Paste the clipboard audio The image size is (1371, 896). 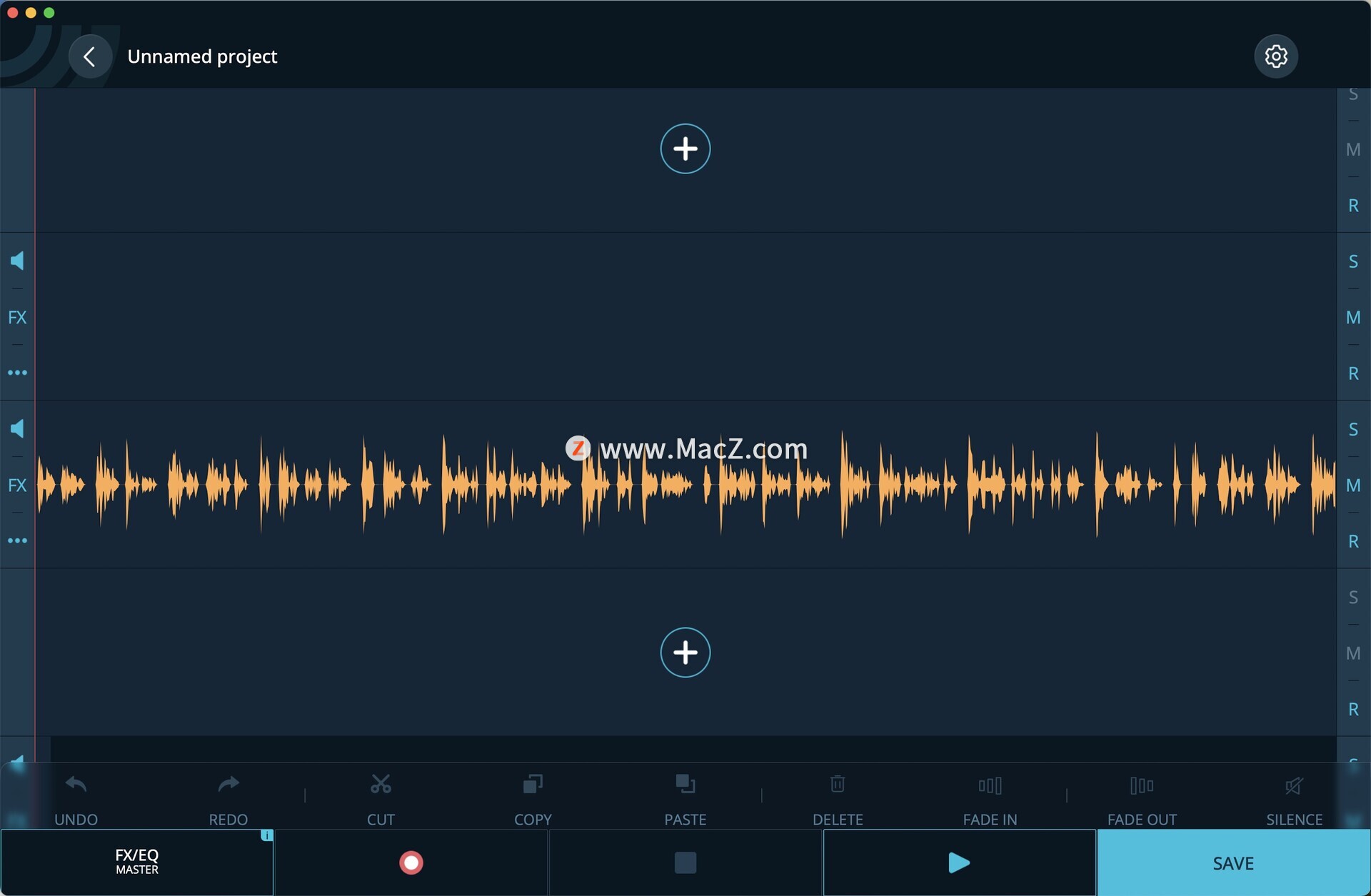(685, 800)
